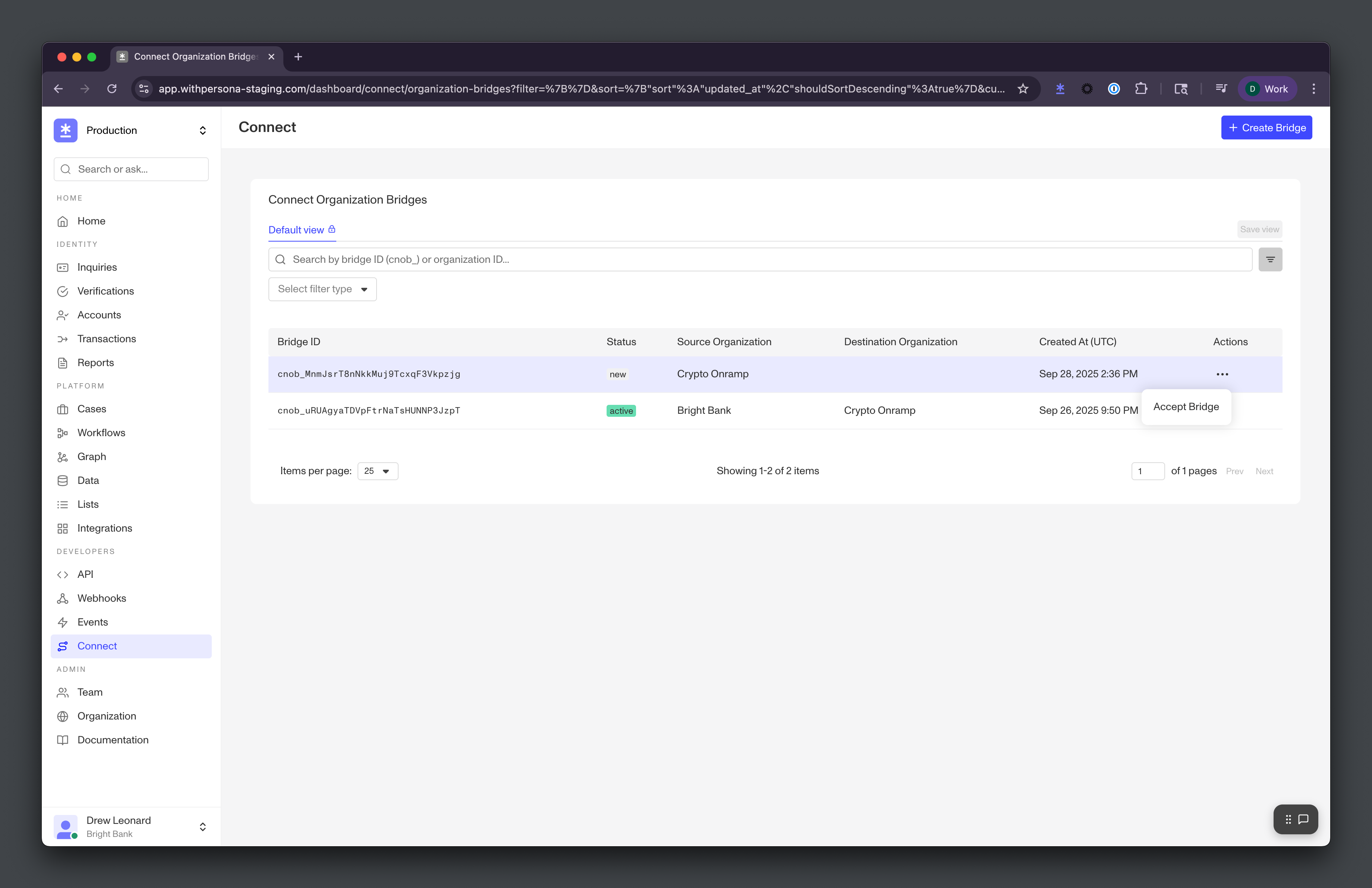Screen dimensions: 1372x888
Task: Expand Drew Leonard account switcher
Action: point(202,826)
